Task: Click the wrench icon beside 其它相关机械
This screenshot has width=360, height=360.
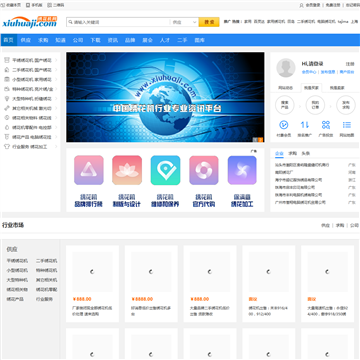Action: (7, 108)
